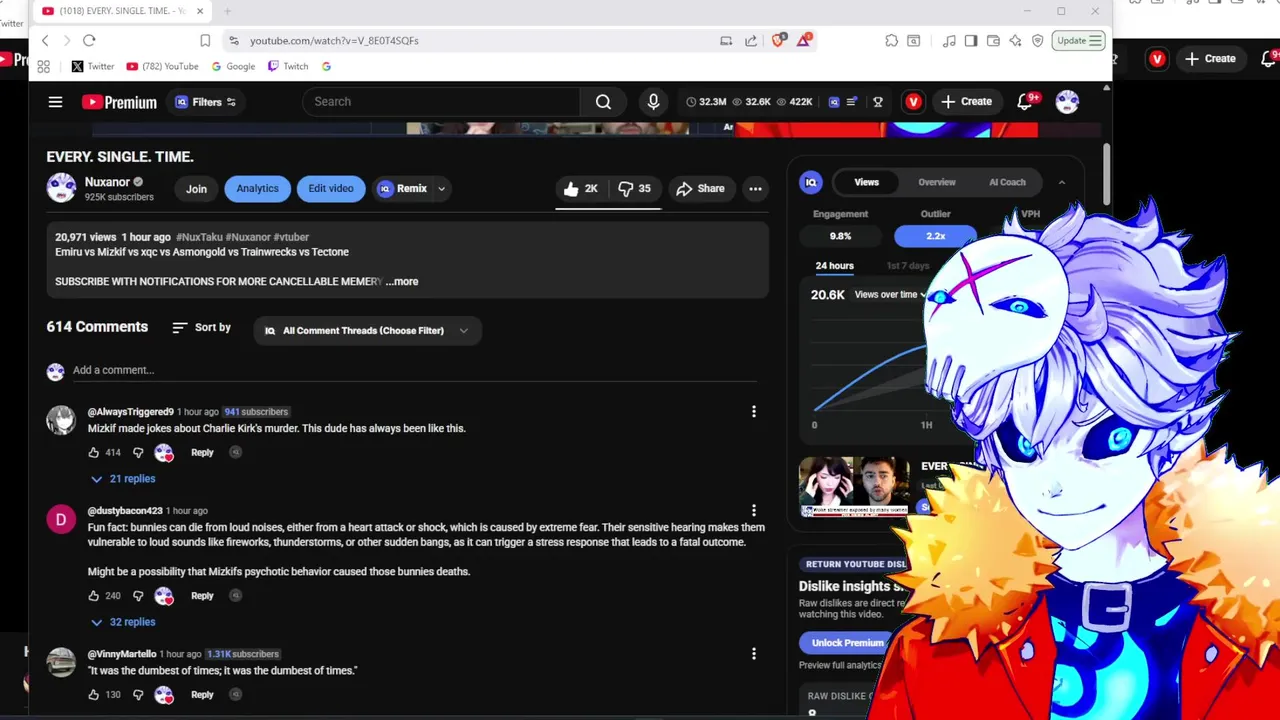Open the browser extensions puzzle icon
This screenshot has width=1280, height=720.
click(891, 40)
